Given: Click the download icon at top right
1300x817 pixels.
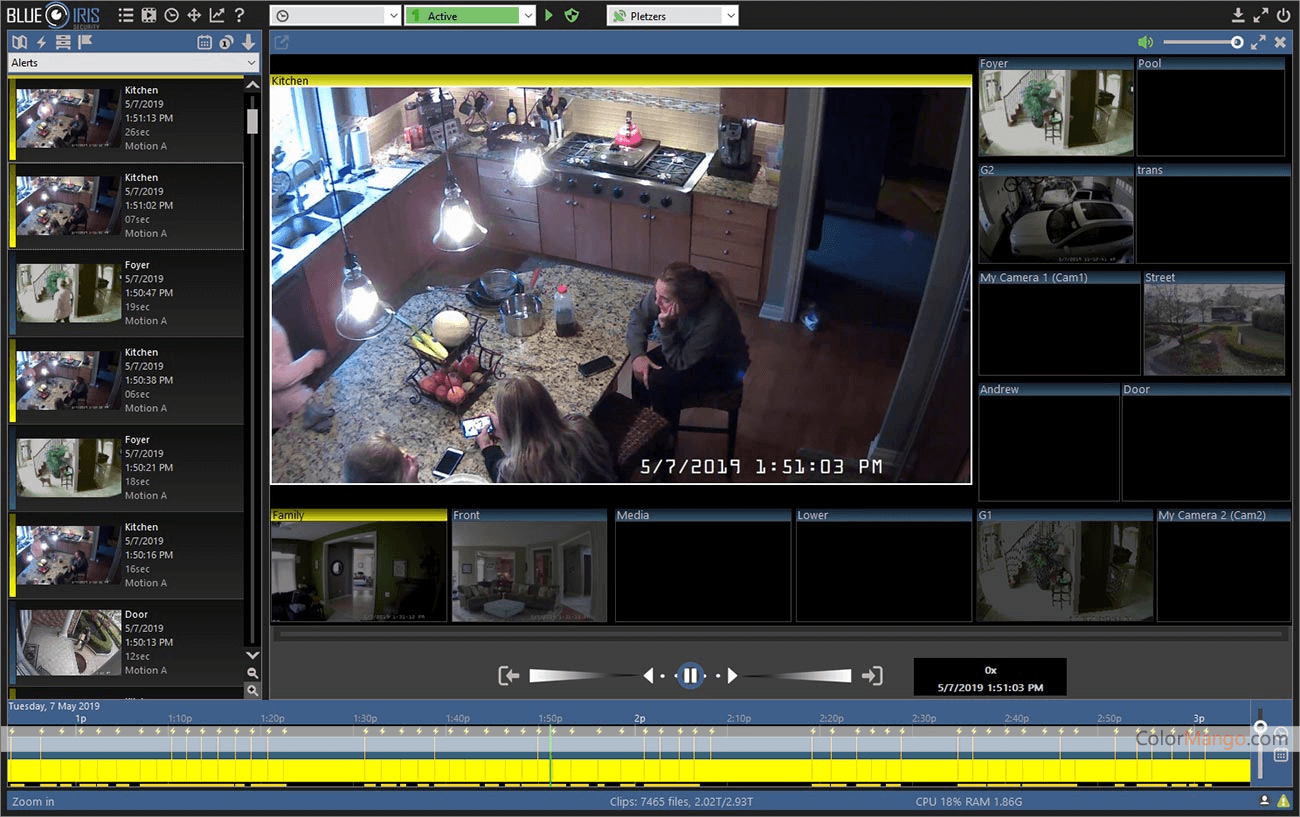Looking at the screenshot, I should (1238, 15).
